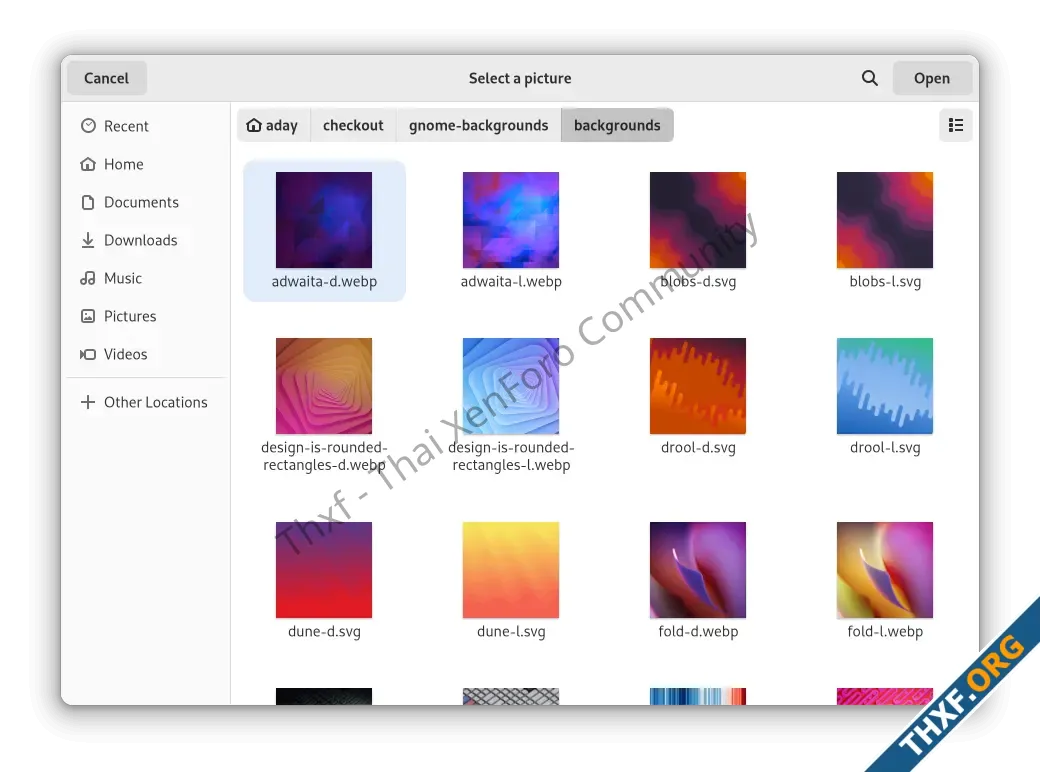This screenshot has height=772, width=1040.
Task: Click the Home house icon in sidebar
Action: (x=88, y=164)
